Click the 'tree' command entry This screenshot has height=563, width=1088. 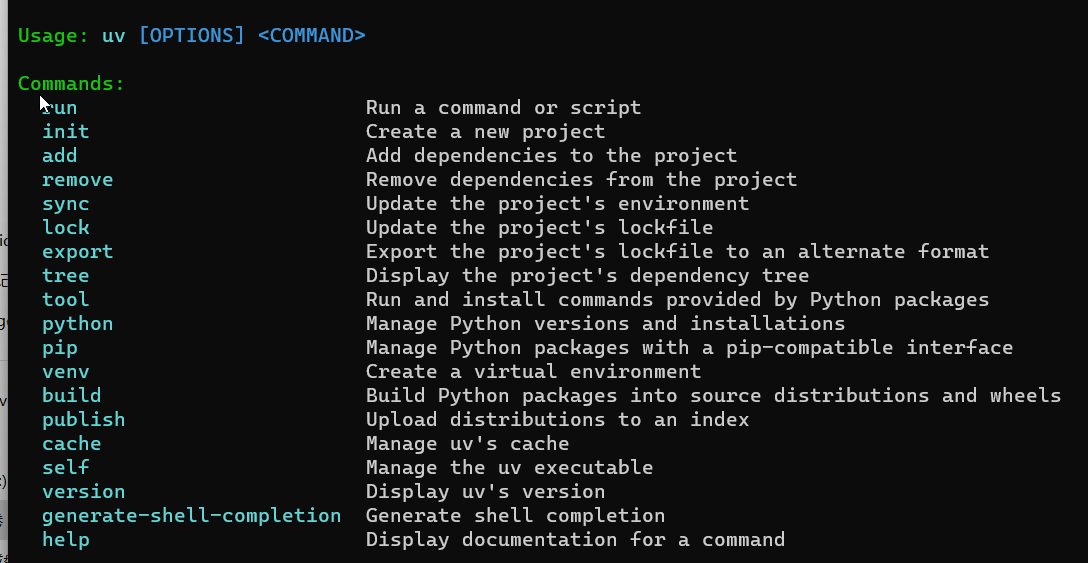click(x=66, y=276)
